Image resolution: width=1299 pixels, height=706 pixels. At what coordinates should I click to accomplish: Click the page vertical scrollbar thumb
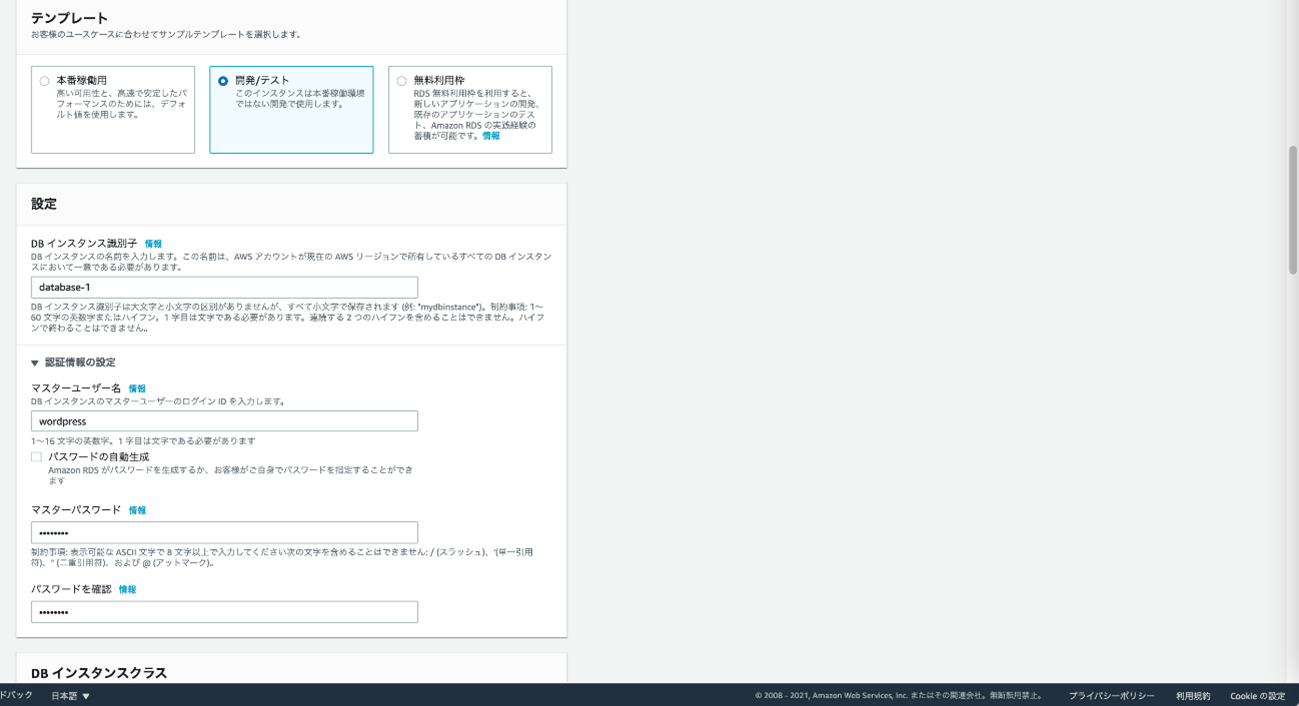[x=1292, y=210]
